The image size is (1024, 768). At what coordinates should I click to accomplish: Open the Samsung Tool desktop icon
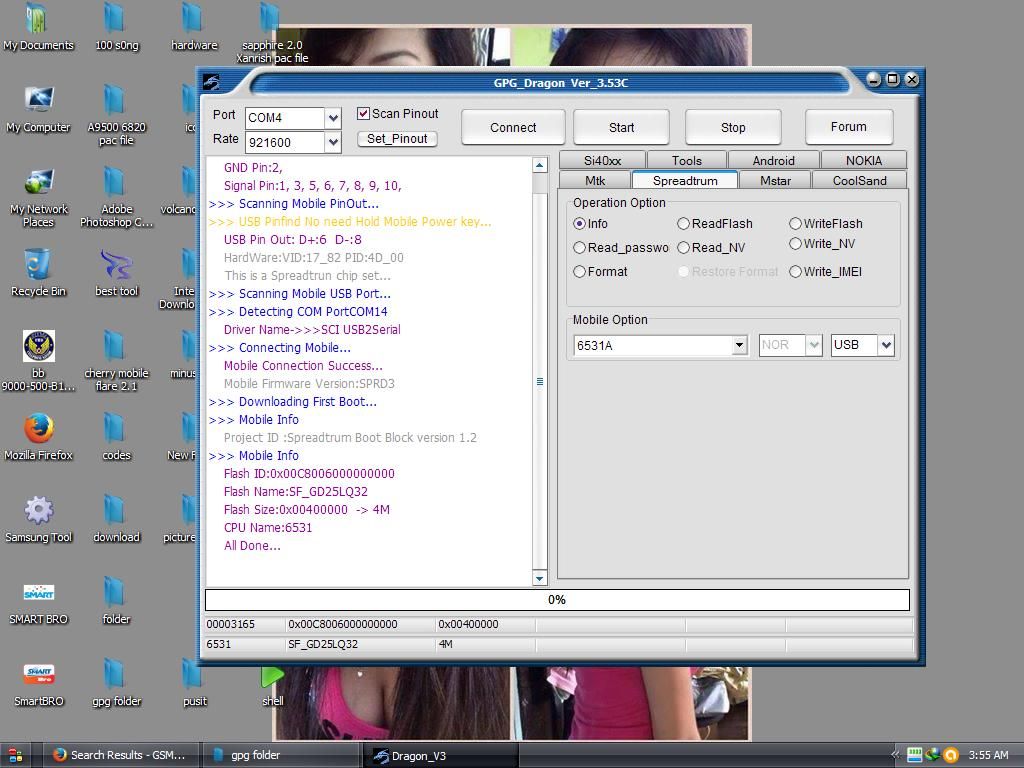(x=38, y=512)
